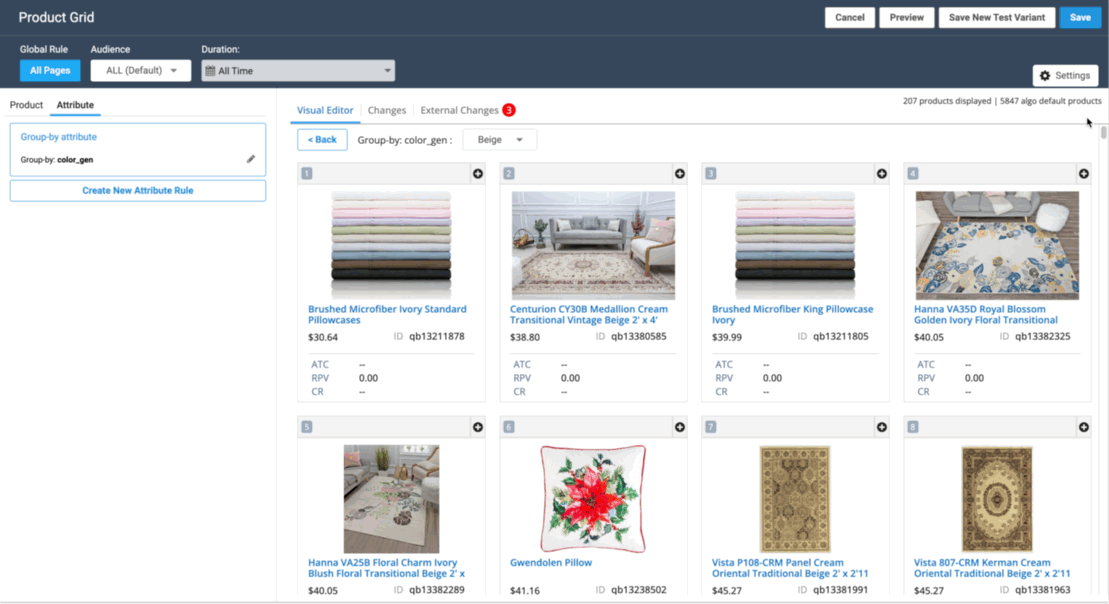Click the Cancel button
This screenshot has width=1109, height=604.
(849, 18)
